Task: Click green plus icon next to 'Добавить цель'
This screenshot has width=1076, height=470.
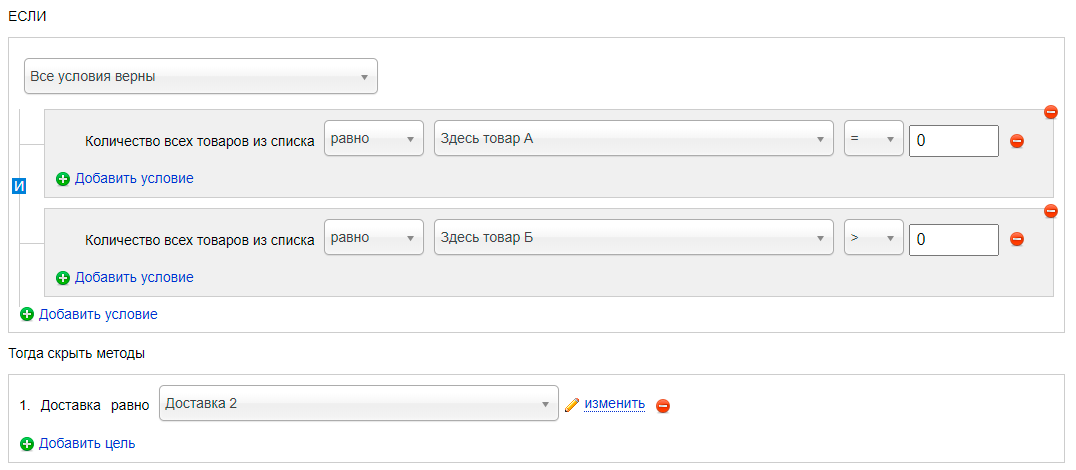Action: (27, 444)
